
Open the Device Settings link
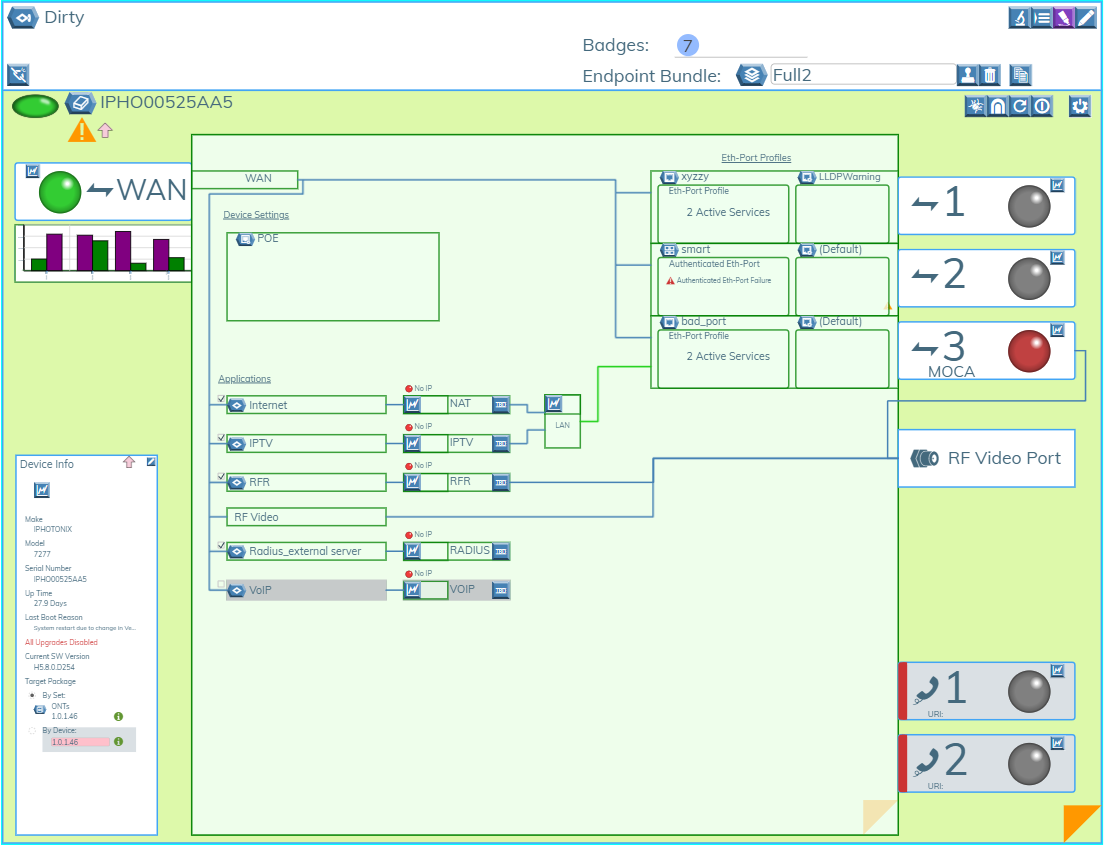(256, 215)
